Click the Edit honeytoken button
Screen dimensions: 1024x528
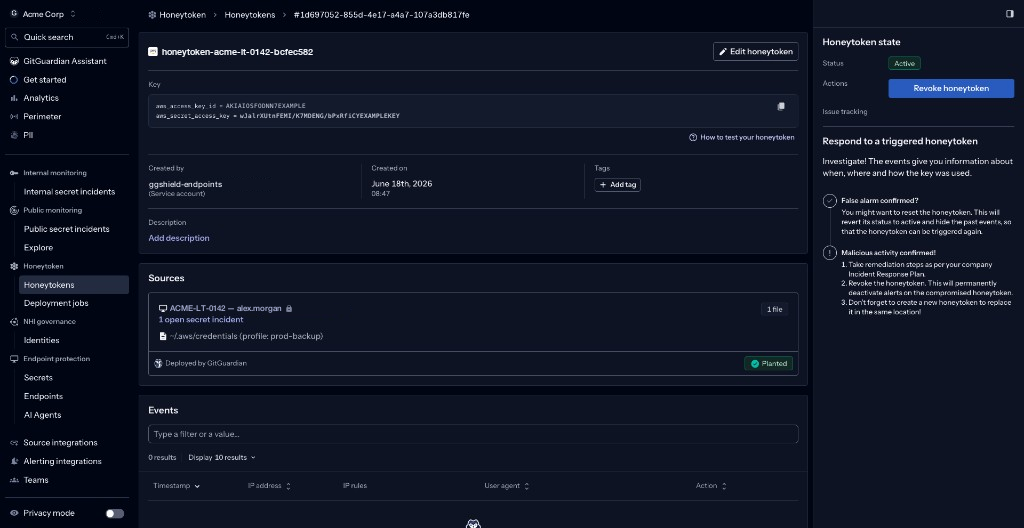(756, 52)
